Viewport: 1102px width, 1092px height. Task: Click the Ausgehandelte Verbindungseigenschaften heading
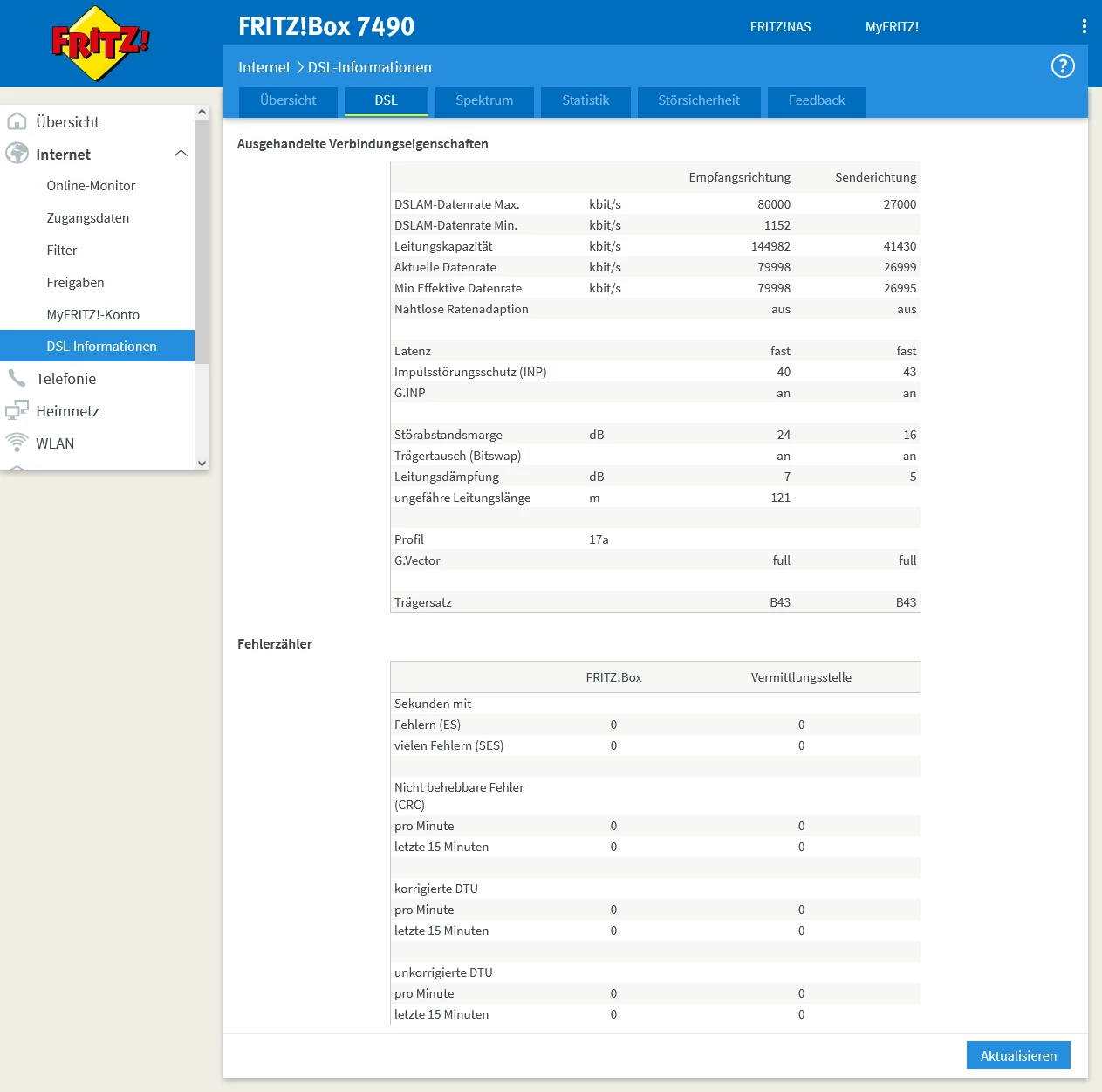[362, 144]
